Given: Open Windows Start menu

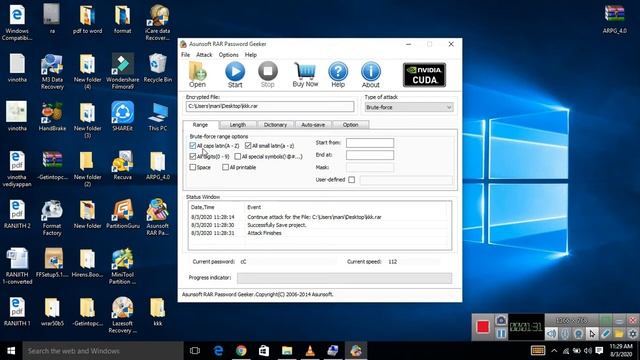Looking at the screenshot, I should click(x=11, y=351).
